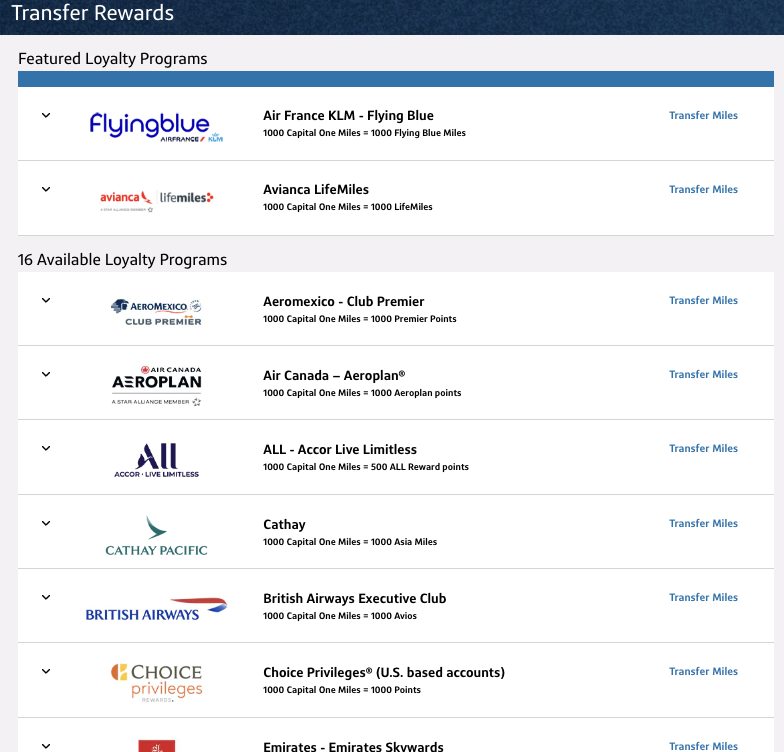Transfer miles to ALL Accor Live Limitless
The height and width of the screenshot is (752, 784).
(x=703, y=448)
